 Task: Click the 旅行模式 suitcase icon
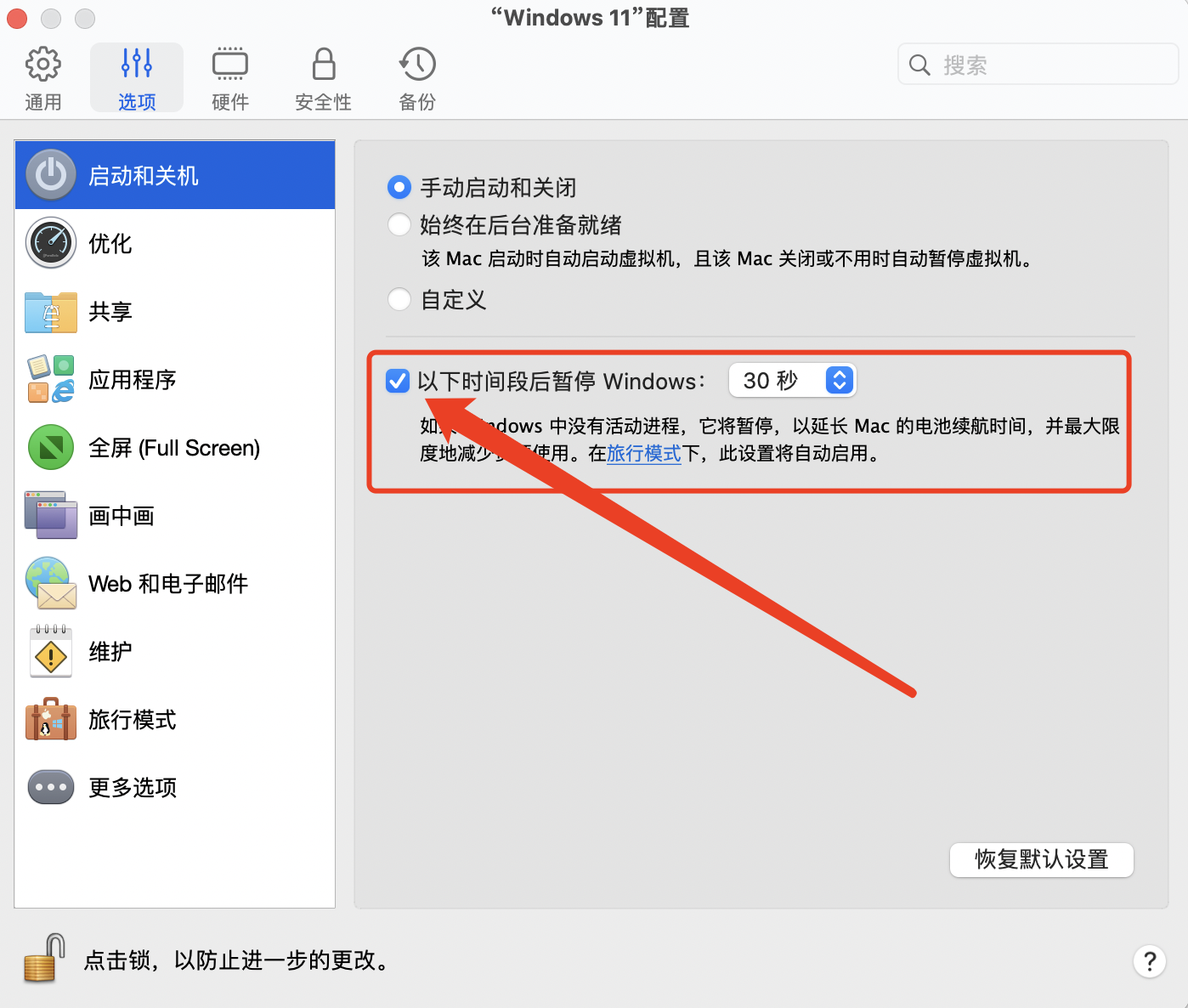click(51, 719)
